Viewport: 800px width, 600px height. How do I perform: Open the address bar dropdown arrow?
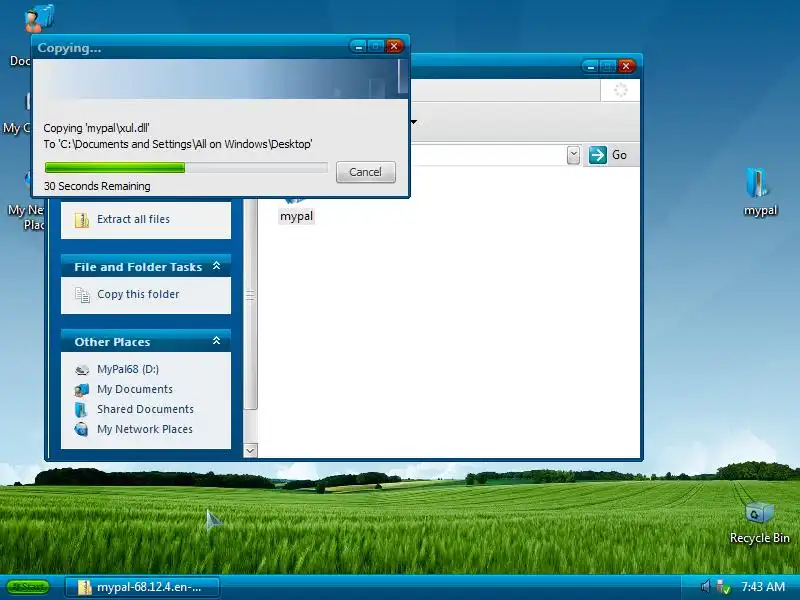point(573,155)
